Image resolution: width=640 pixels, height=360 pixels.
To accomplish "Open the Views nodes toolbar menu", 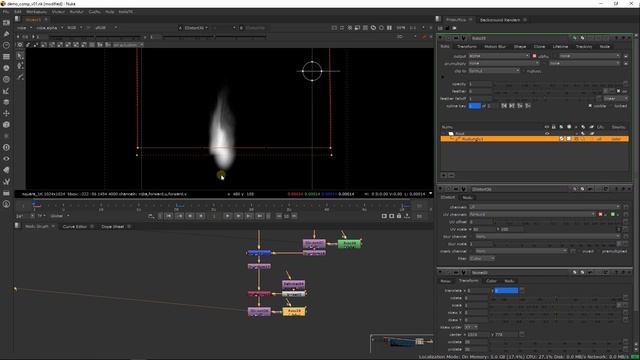I will (6, 159).
